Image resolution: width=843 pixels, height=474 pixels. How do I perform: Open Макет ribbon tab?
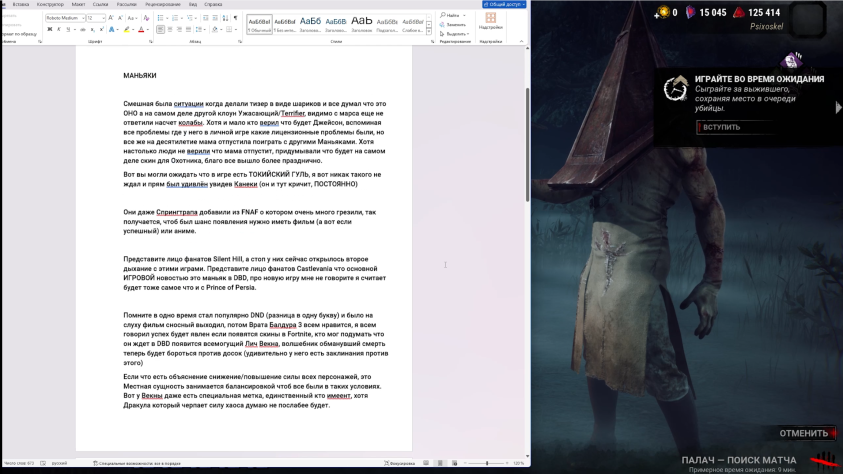coord(78,4)
